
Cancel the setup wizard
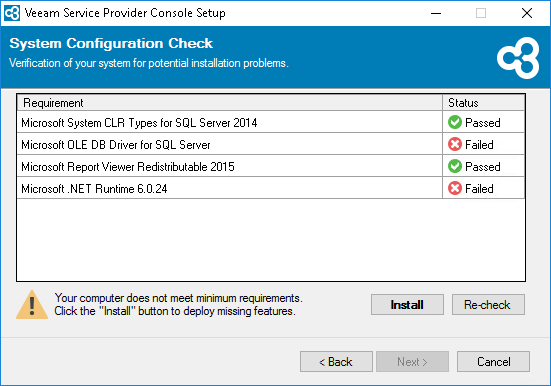click(x=493, y=361)
